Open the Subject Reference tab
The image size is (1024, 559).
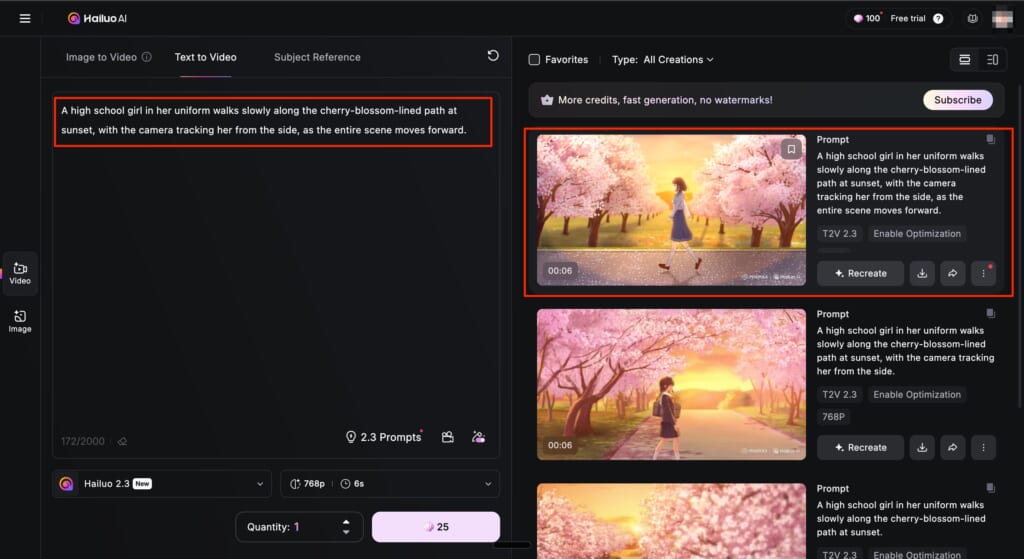coord(317,57)
